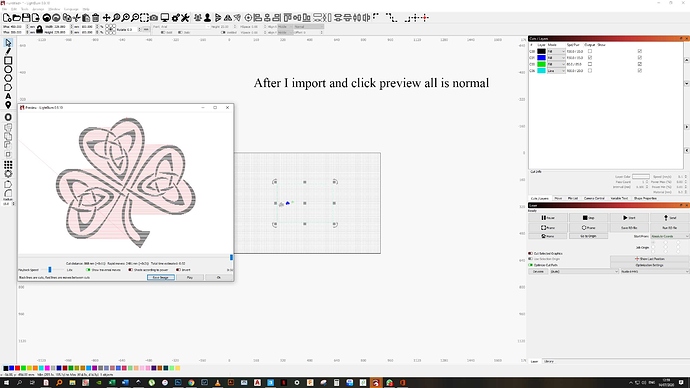The height and width of the screenshot is (388, 690).
Task: Open Mode dropdown for blue C01 layer
Action: tap(556, 58)
